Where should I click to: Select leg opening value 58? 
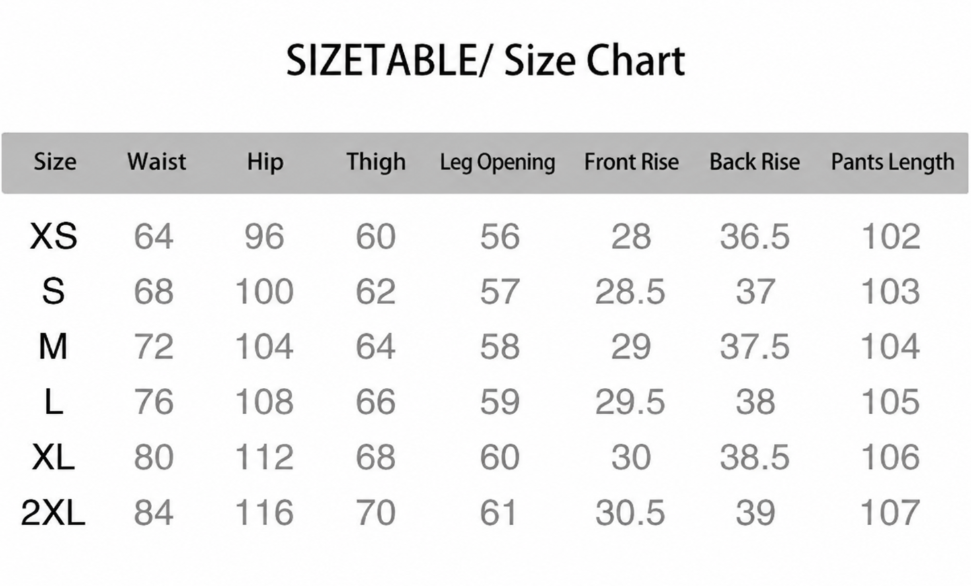pos(500,347)
